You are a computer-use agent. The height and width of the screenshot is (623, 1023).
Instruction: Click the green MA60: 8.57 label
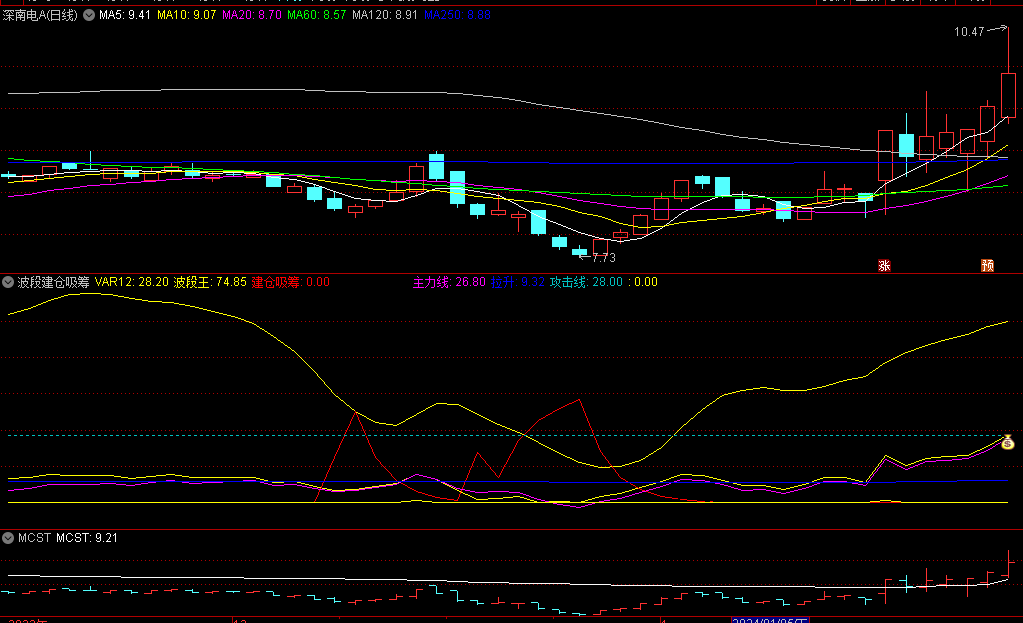tap(316, 15)
